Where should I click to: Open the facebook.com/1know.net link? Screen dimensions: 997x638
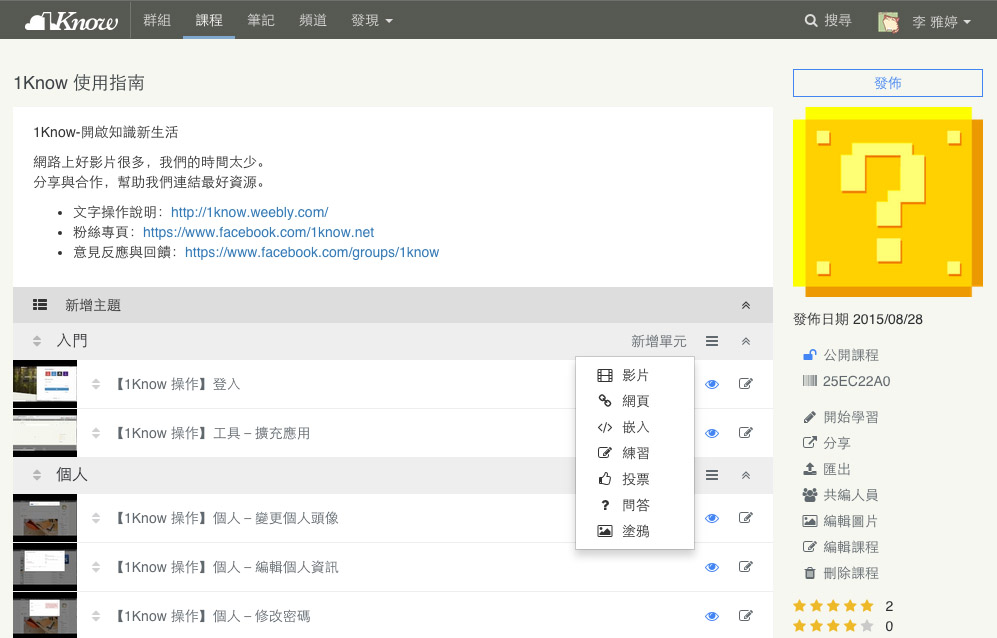(x=258, y=232)
